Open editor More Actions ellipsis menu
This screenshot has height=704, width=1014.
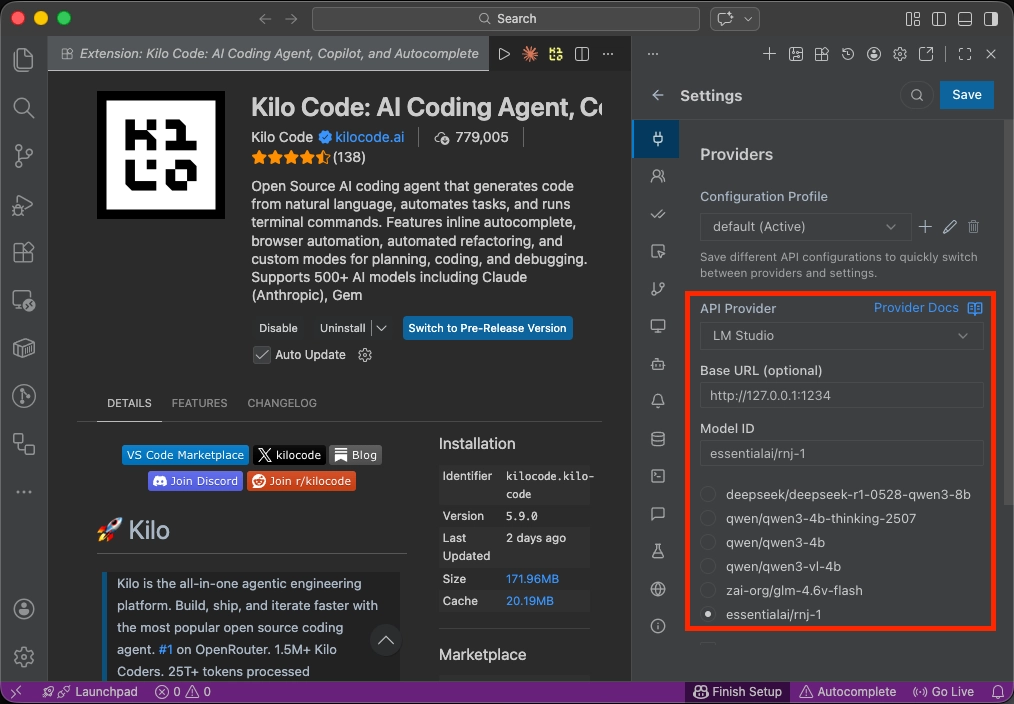608,54
